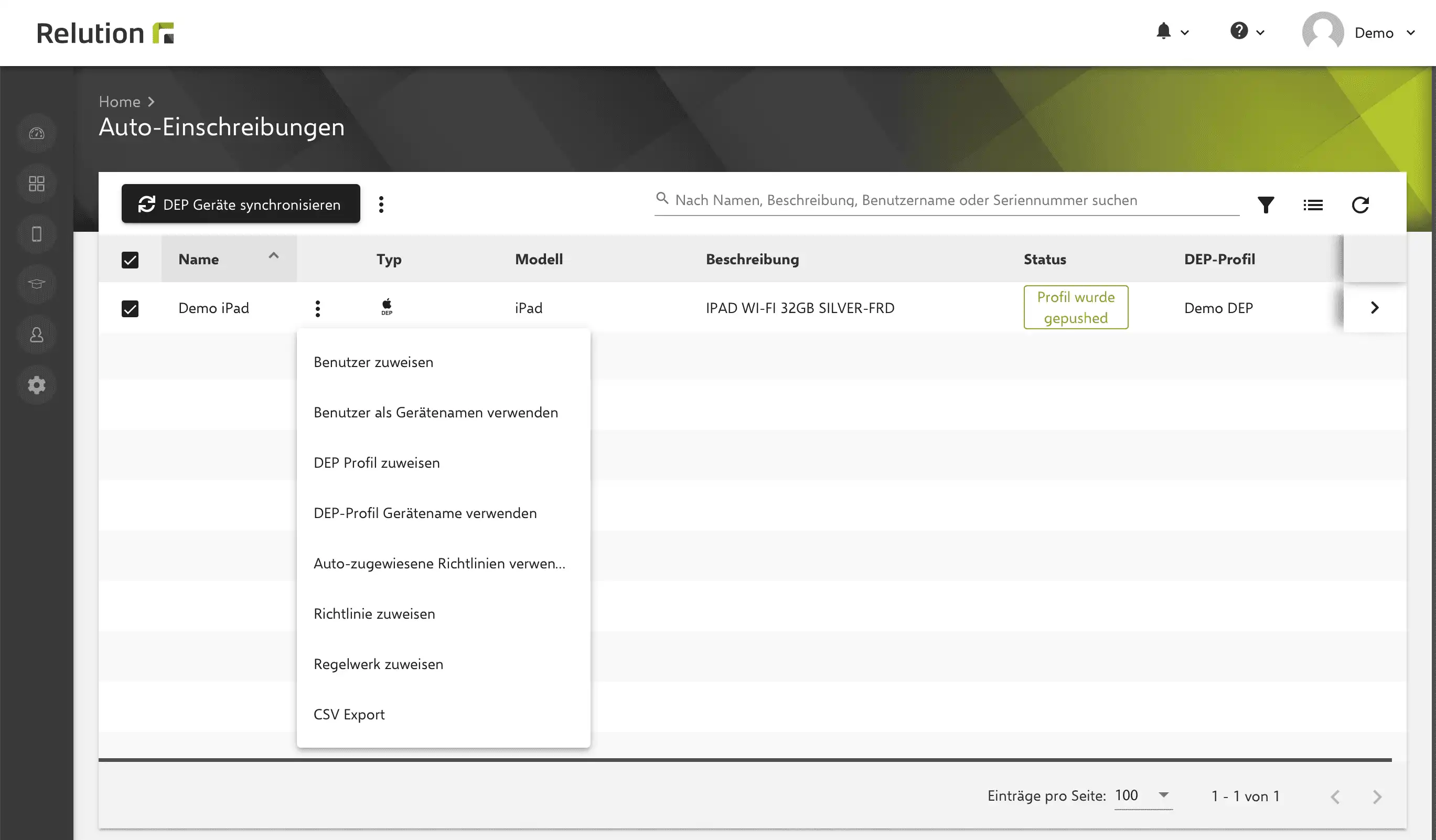The width and height of the screenshot is (1436, 840).
Task: Open the users icon in sidebar
Action: pyautogui.click(x=37, y=335)
